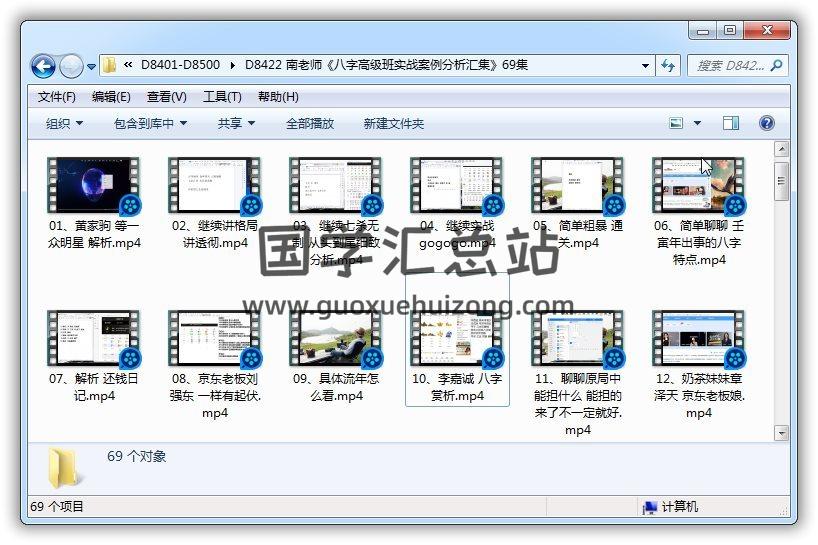
Task: Select video thumbnail 06、简单聊聊 壬寅年
Action: pos(699,186)
